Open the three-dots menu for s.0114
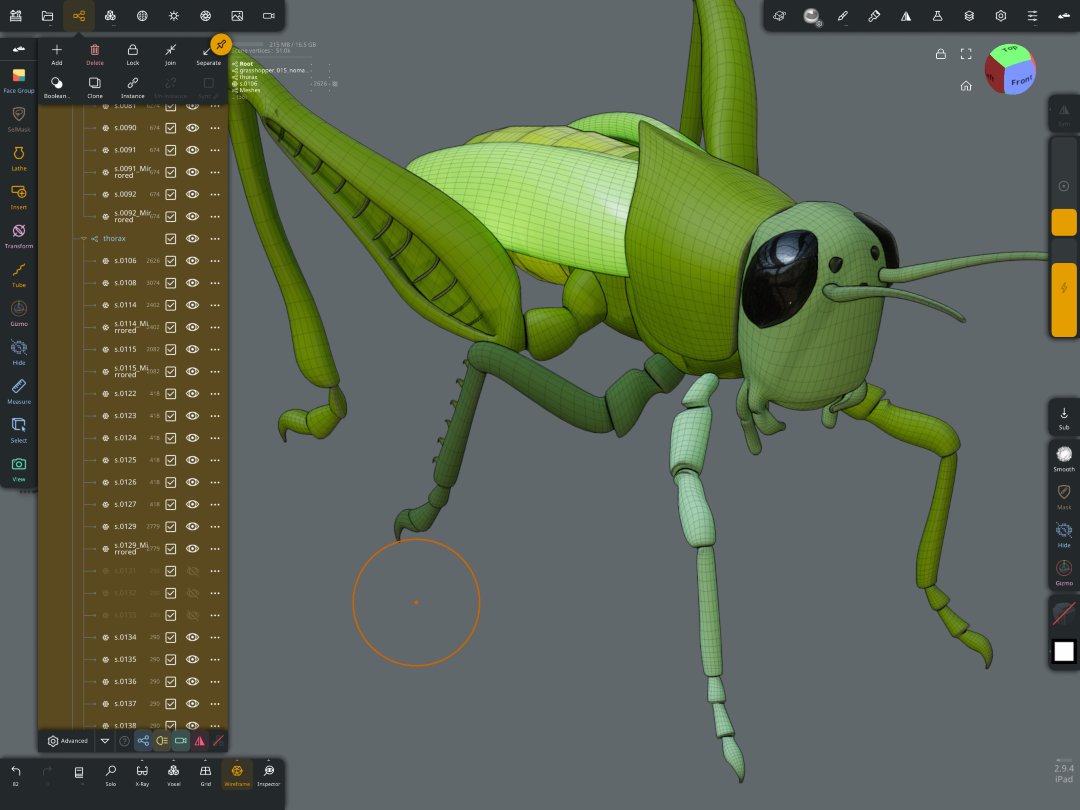 tap(215, 304)
